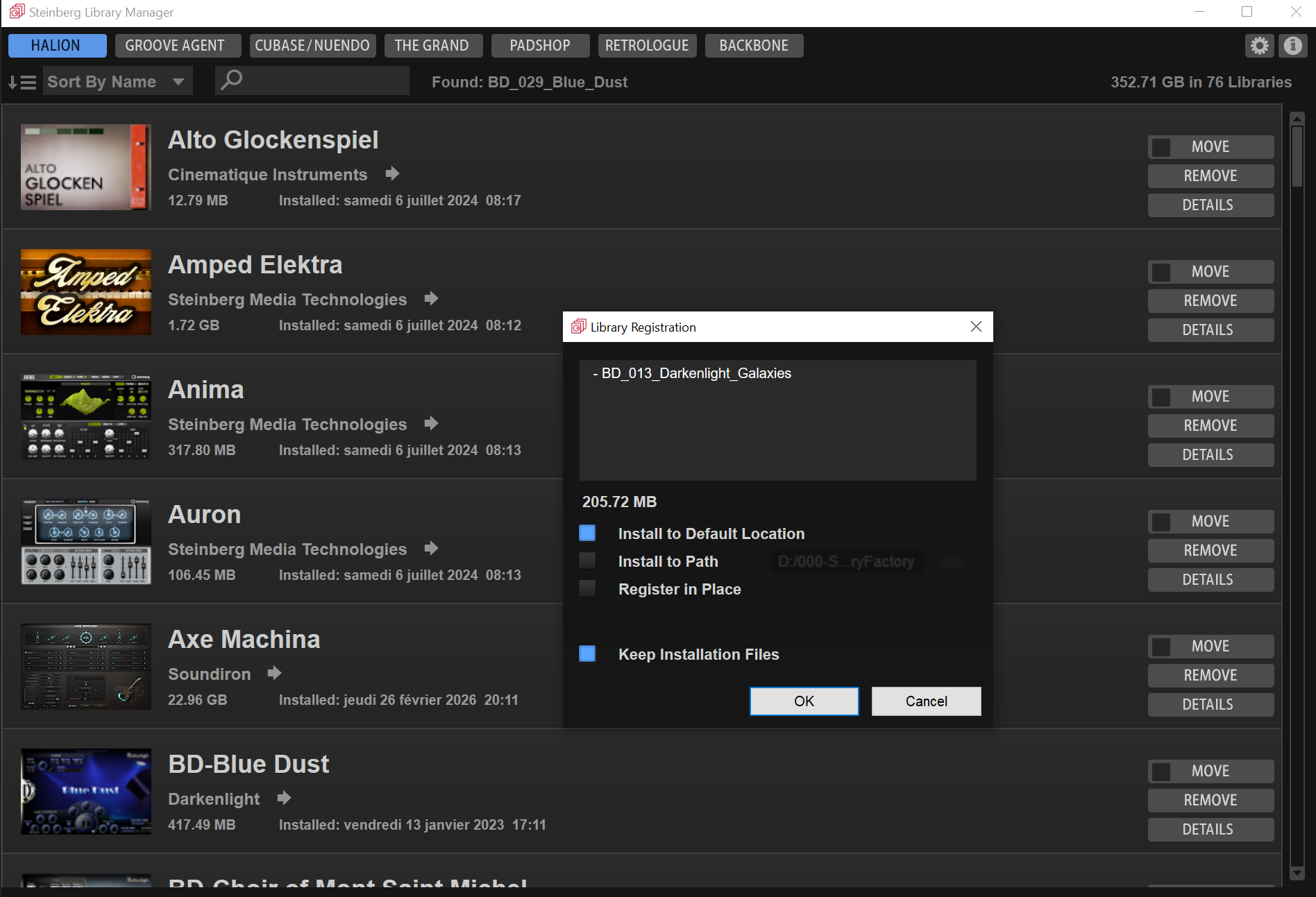Click the "205.72 MB" size text
1316x897 pixels.
(619, 502)
